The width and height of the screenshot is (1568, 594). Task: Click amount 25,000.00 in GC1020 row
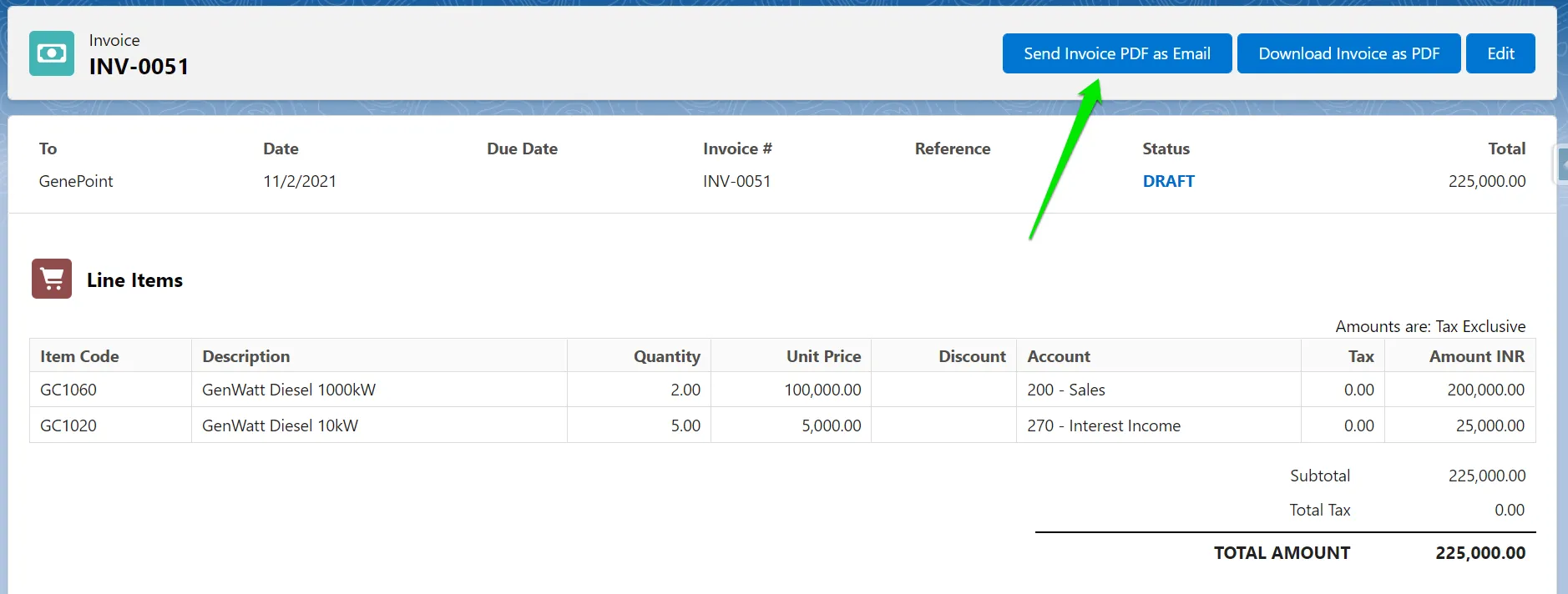point(1490,425)
